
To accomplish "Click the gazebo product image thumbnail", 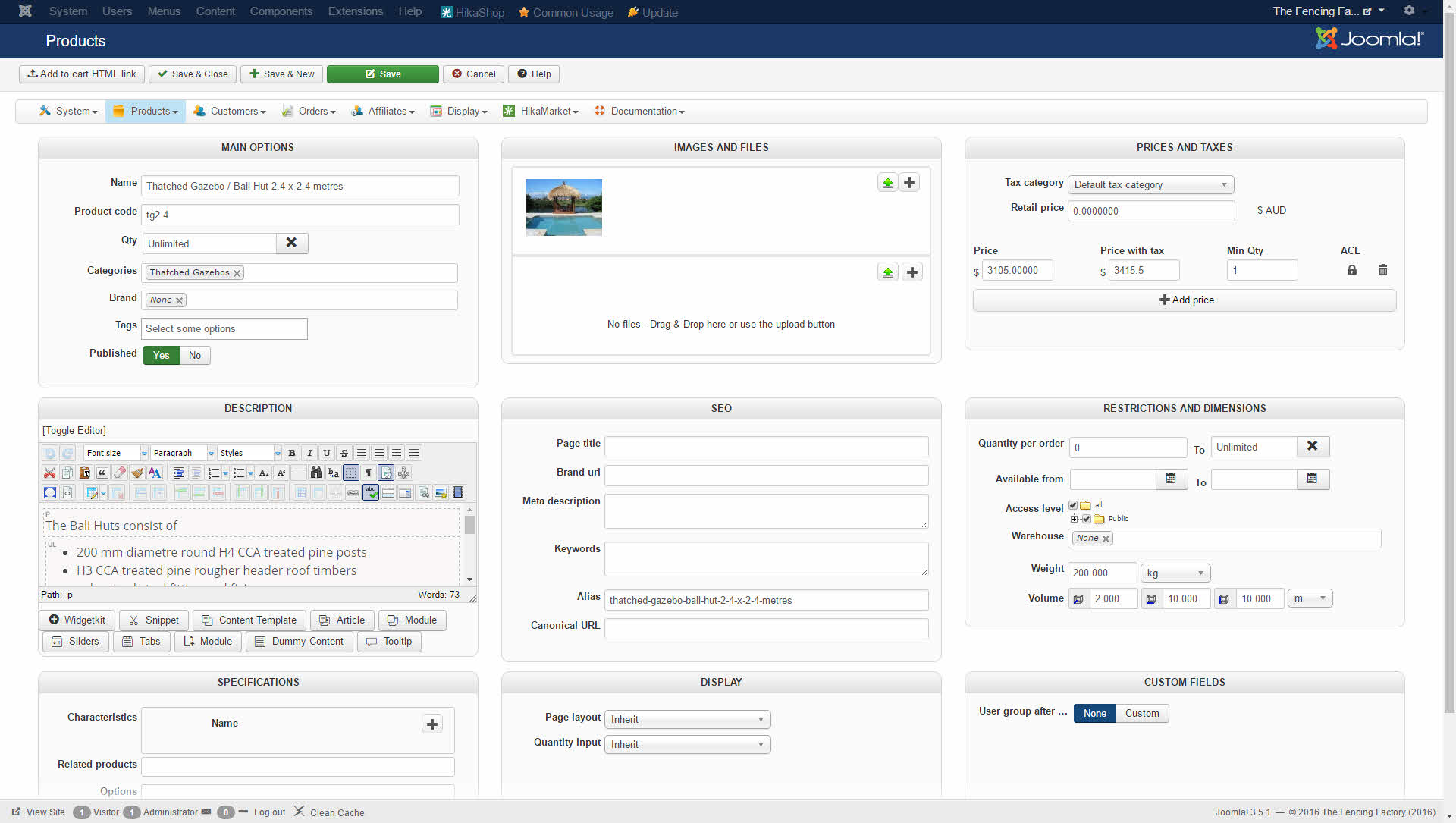I will [x=563, y=207].
